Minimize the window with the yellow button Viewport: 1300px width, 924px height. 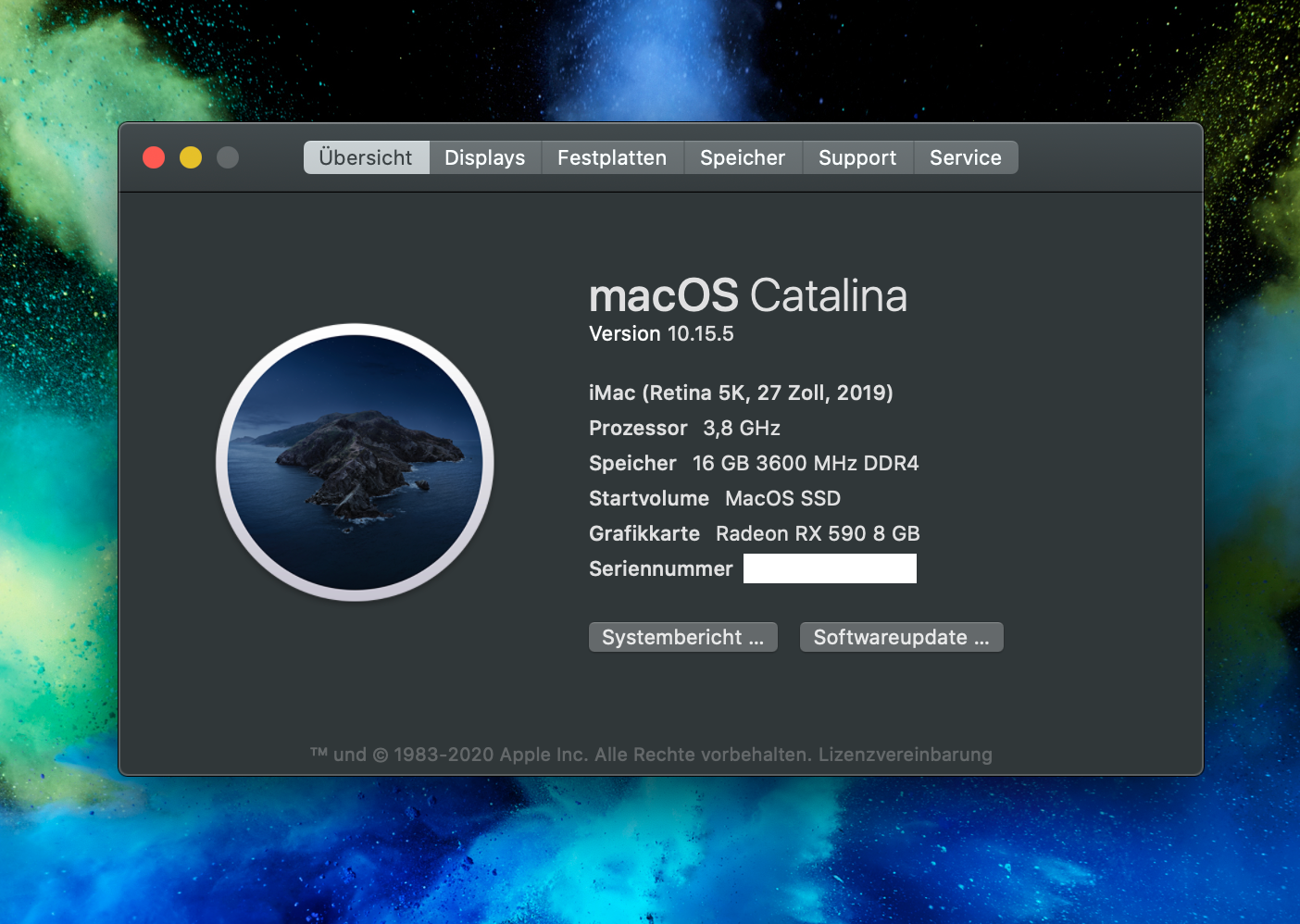191,157
